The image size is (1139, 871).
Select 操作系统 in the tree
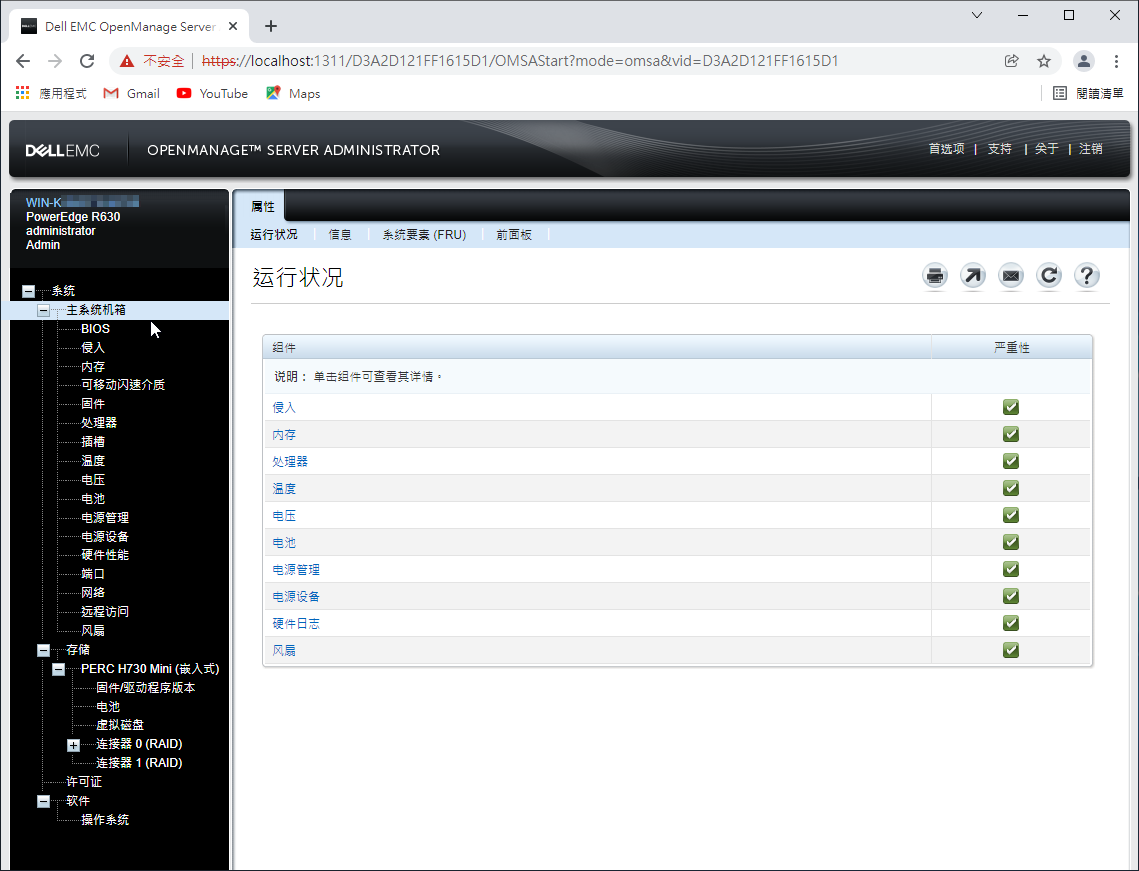[105, 819]
